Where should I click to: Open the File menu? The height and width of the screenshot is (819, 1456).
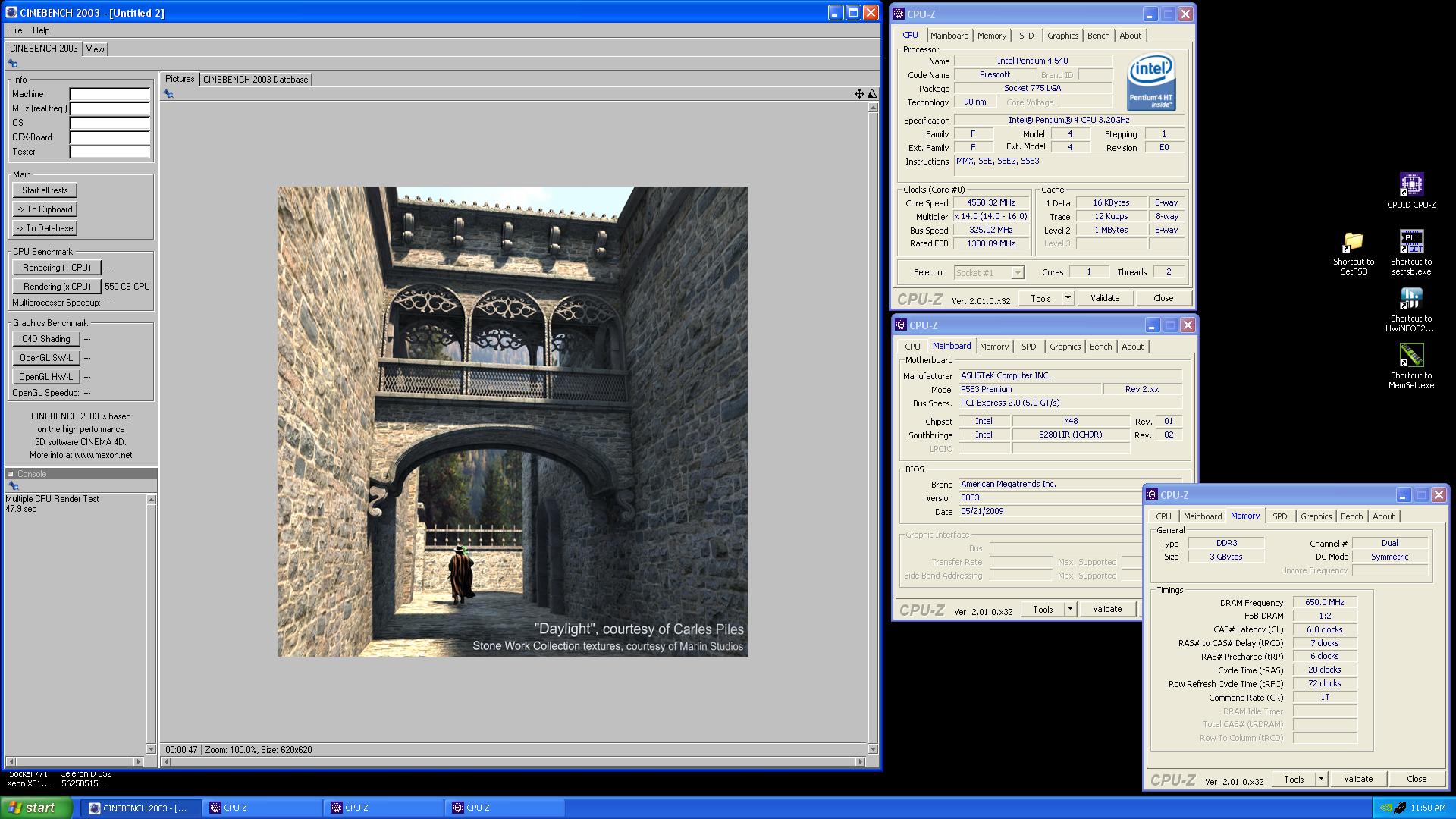[16, 30]
